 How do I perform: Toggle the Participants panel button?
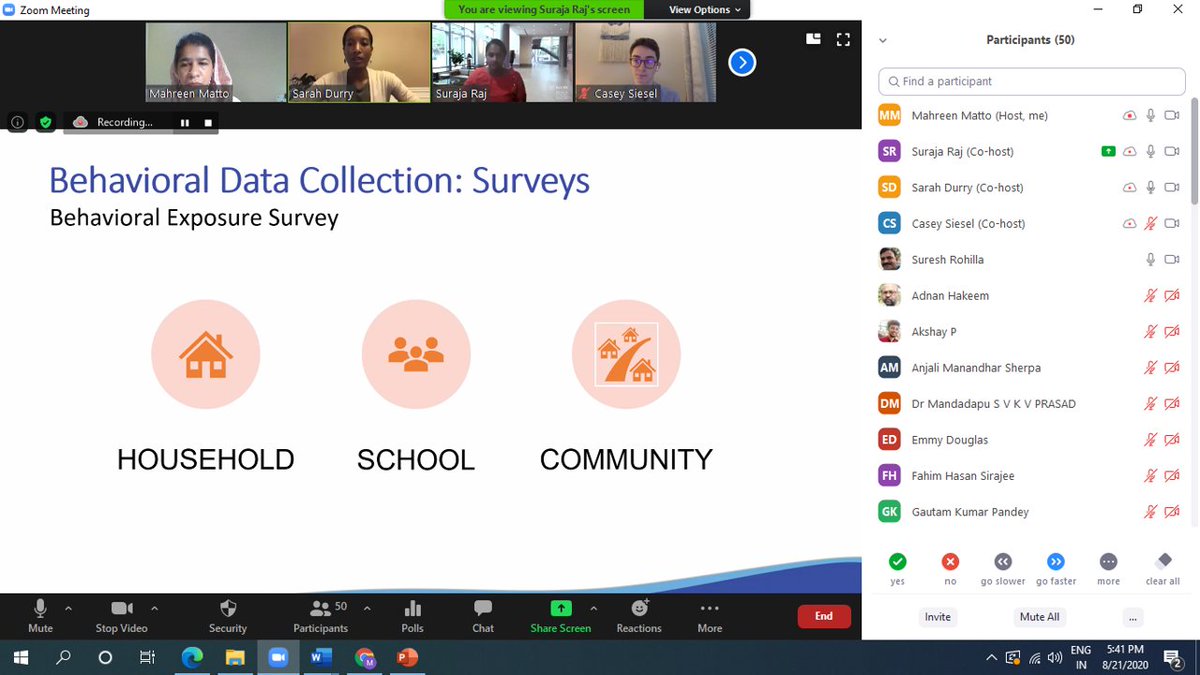point(321,615)
